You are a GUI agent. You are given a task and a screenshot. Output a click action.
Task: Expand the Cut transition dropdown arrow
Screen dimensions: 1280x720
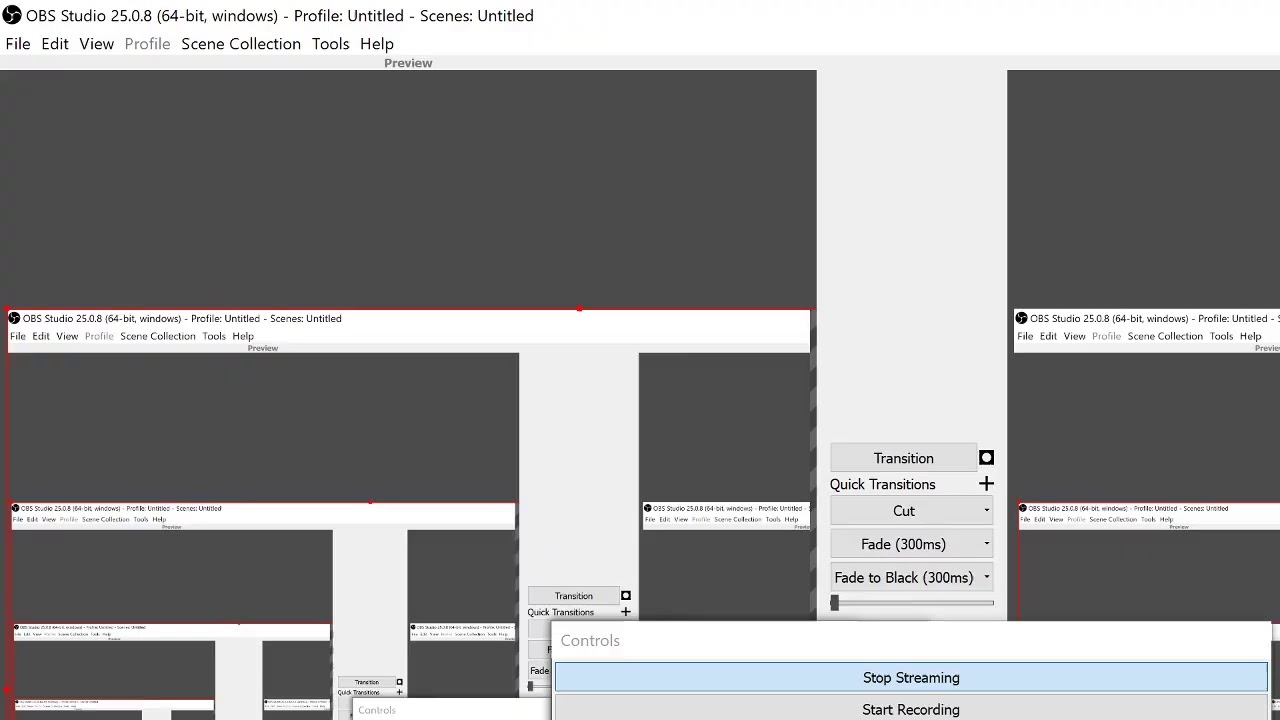pos(986,511)
